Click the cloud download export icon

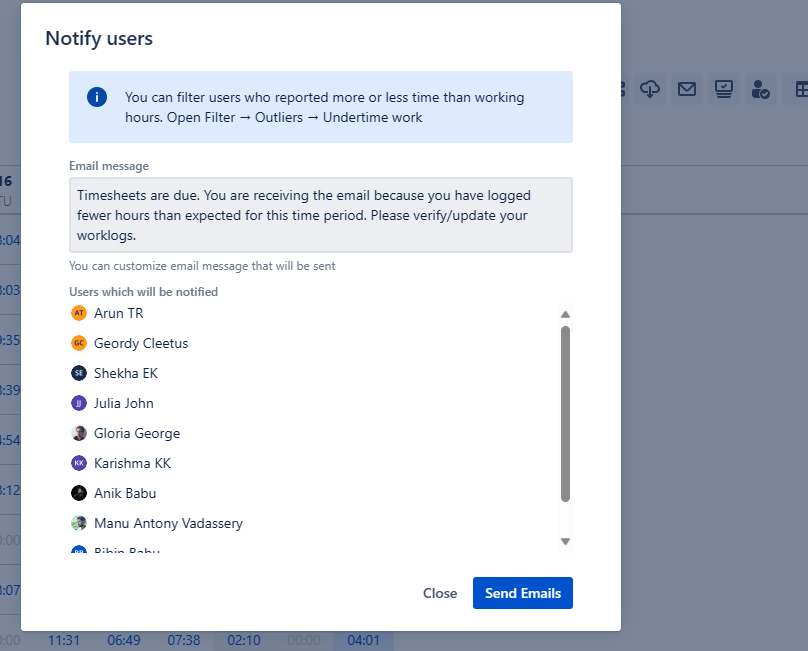[650, 90]
